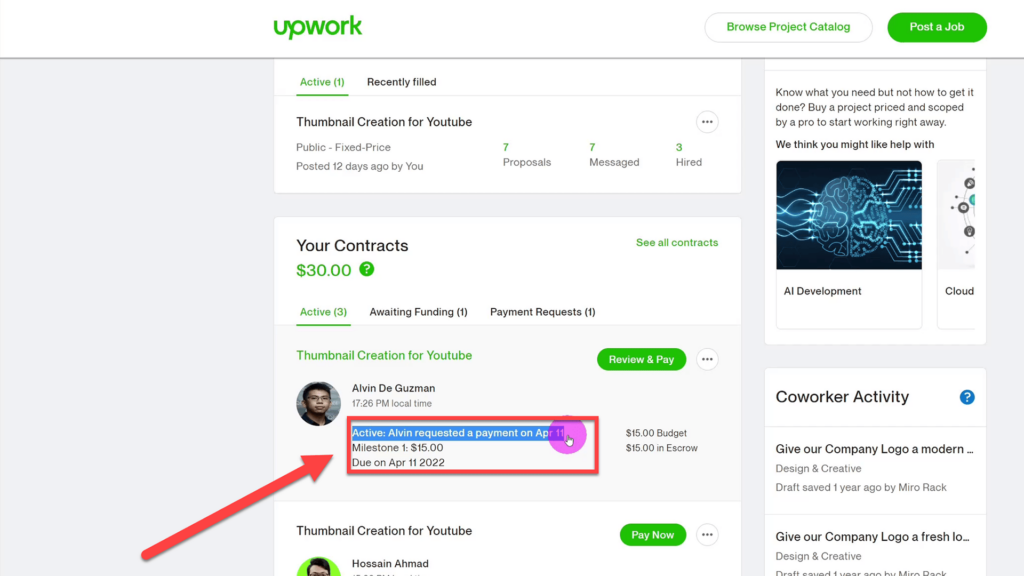Click Alvin De Guzman name
The image size is (1024, 576).
point(393,388)
